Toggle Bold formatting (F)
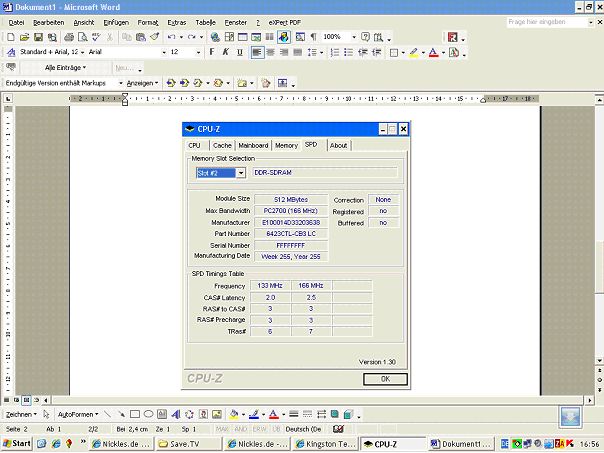This screenshot has width=604, height=453. pyautogui.click(x=211, y=52)
